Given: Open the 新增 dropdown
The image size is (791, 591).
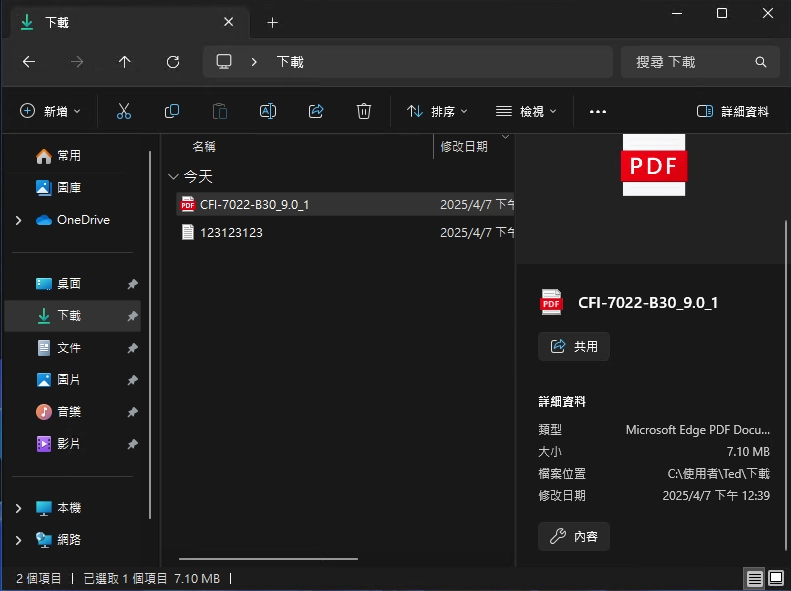Looking at the screenshot, I should click(x=49, y=111).
